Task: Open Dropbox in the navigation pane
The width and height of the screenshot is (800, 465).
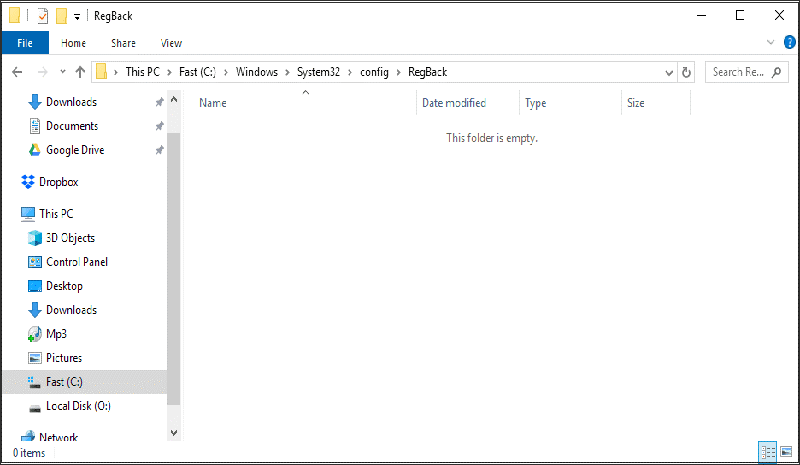Action: [58, 182]
